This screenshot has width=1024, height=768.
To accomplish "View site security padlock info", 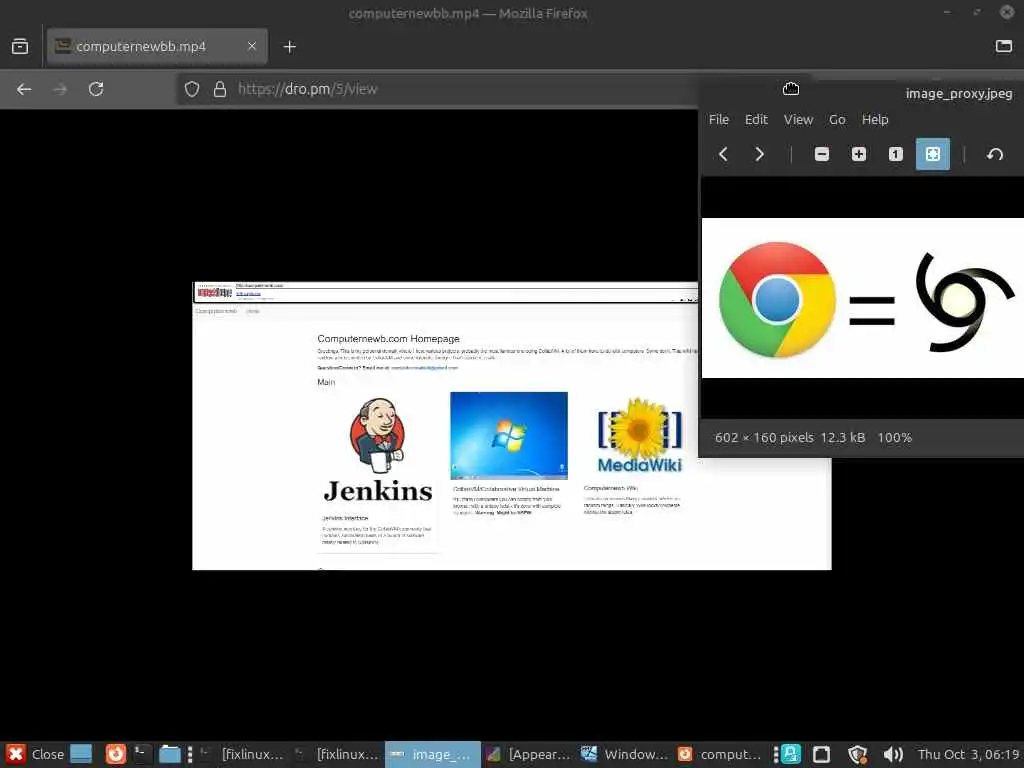I will pyautogui.click(x=220, y=89).
